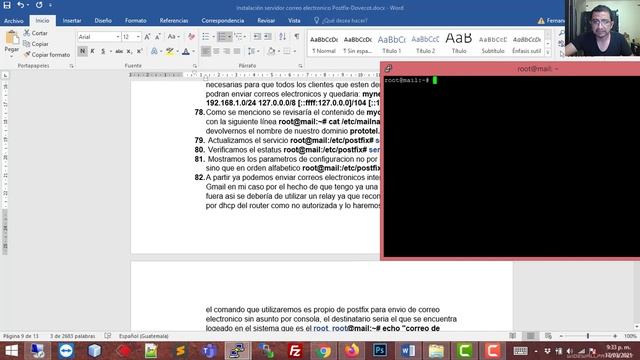Apply text effects with the outlined A icon
This screenshot has width=640, height=360.
(x=154, y=51)
